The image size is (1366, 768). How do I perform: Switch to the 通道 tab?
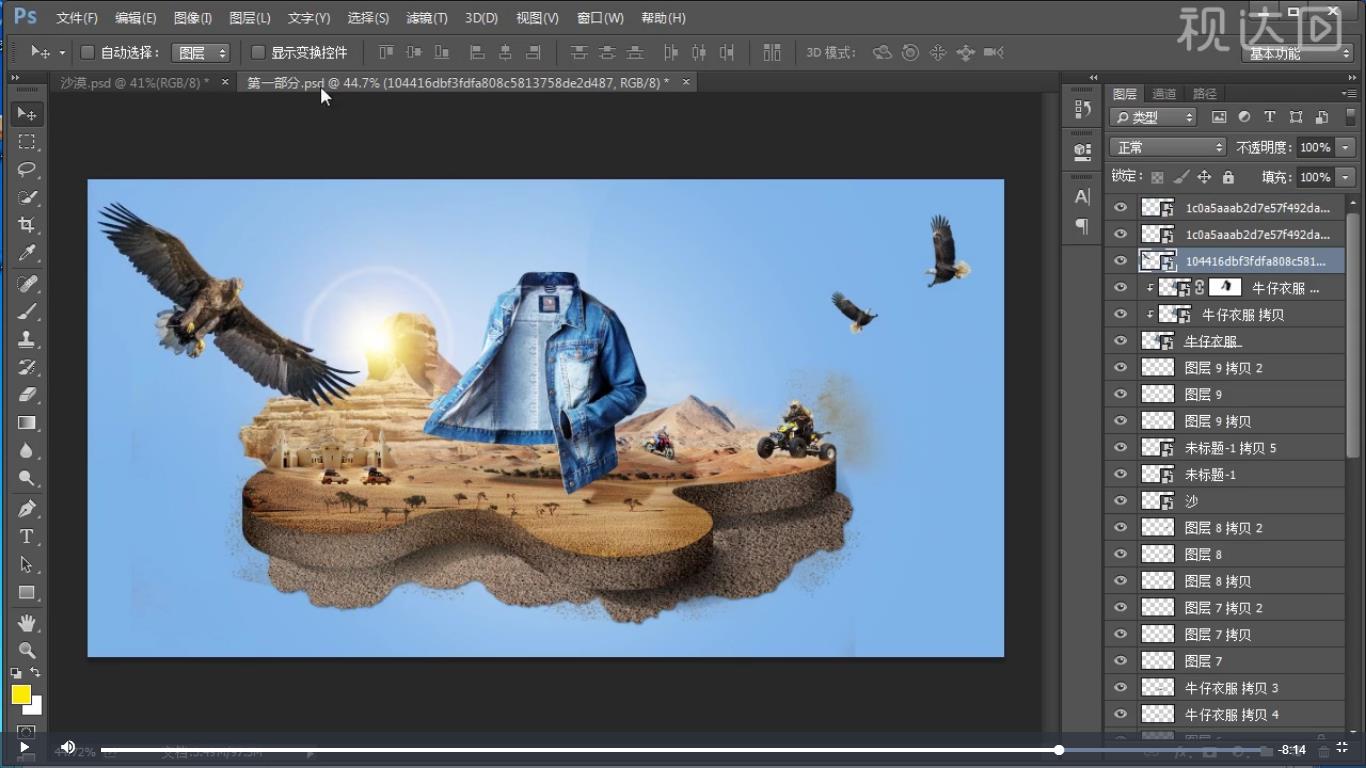pos(1164,94)
